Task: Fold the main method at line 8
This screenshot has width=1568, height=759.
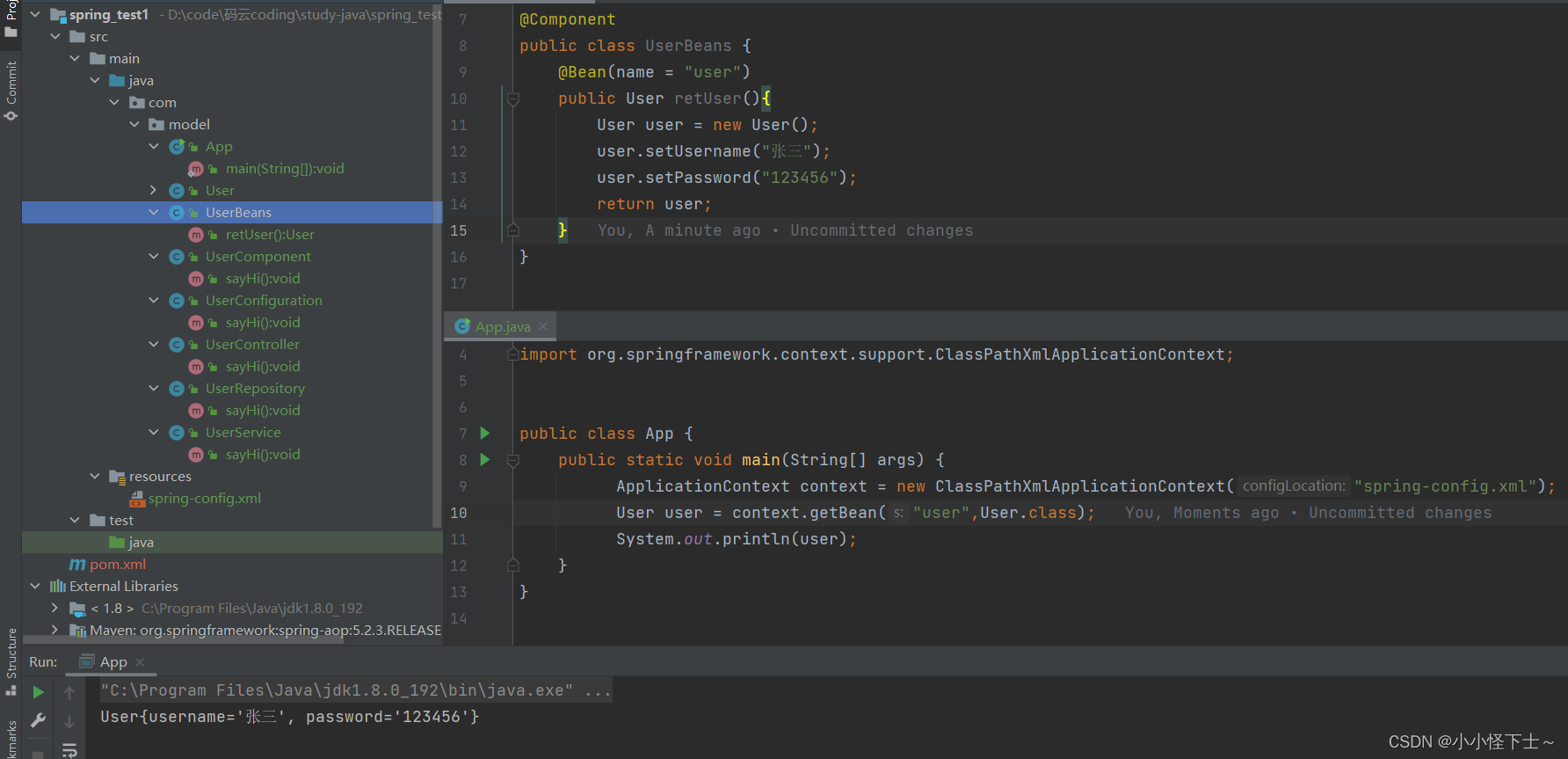Action: click(x=513, y=461)
